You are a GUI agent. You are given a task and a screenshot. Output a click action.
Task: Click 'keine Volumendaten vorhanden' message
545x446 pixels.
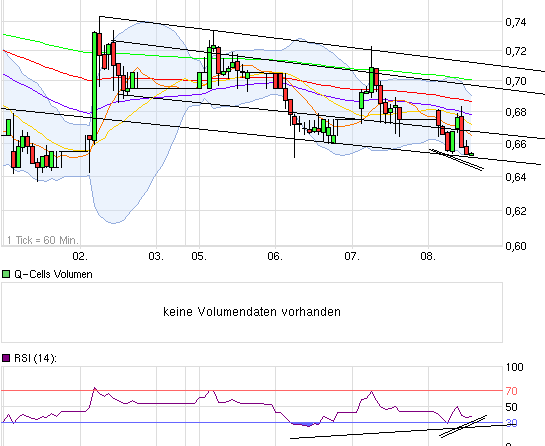click(x=252, y=312)
